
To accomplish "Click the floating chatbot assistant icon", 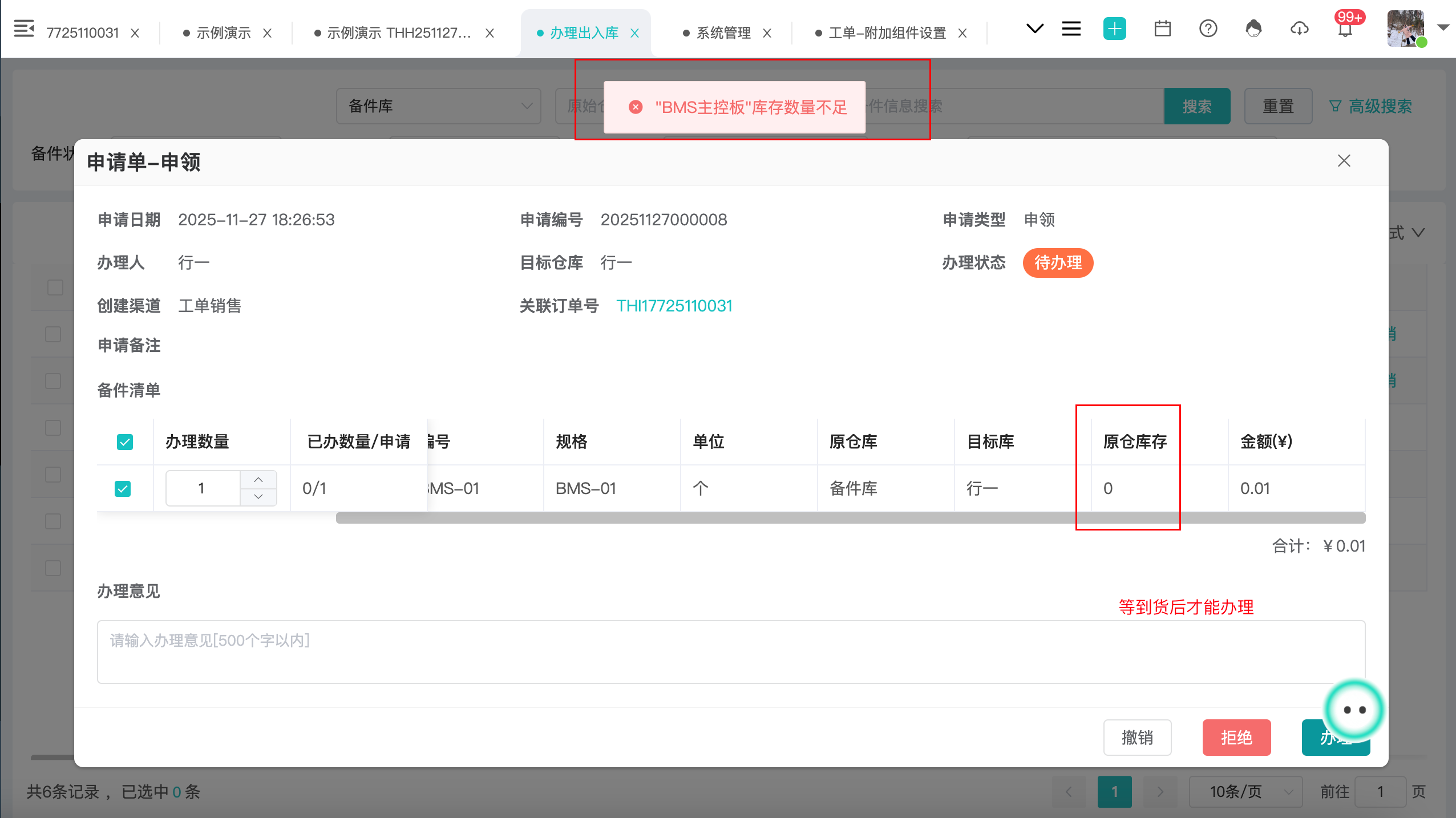I will [1354, 710].
